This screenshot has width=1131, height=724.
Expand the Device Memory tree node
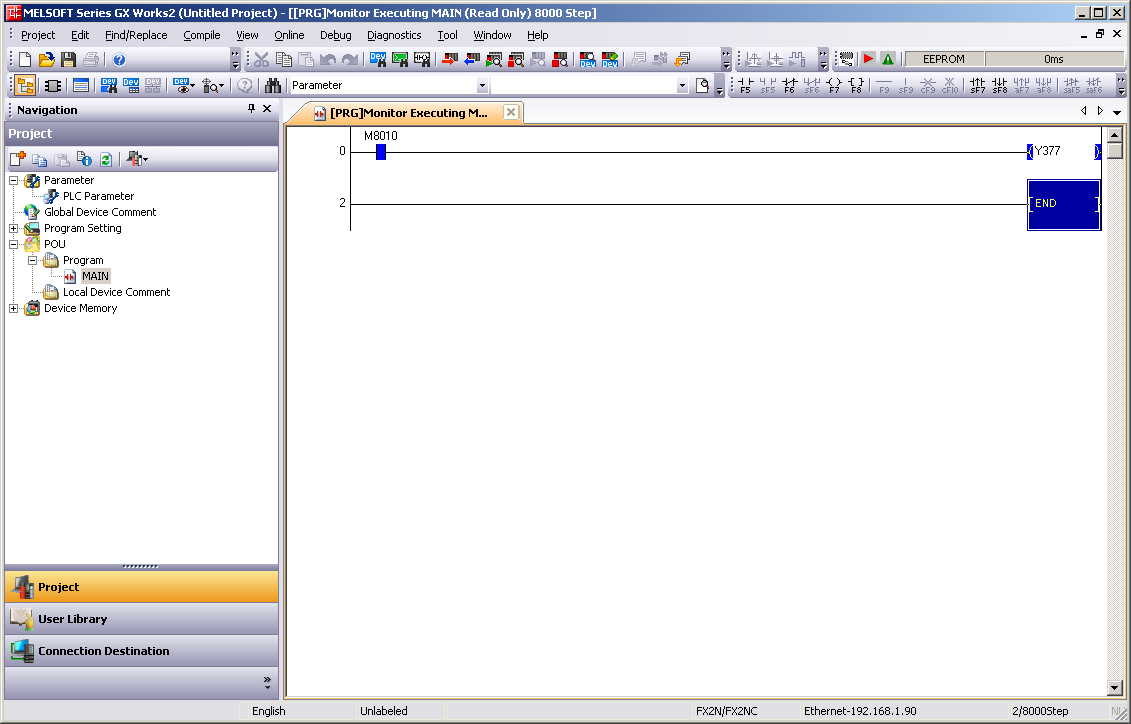point(14,308)
